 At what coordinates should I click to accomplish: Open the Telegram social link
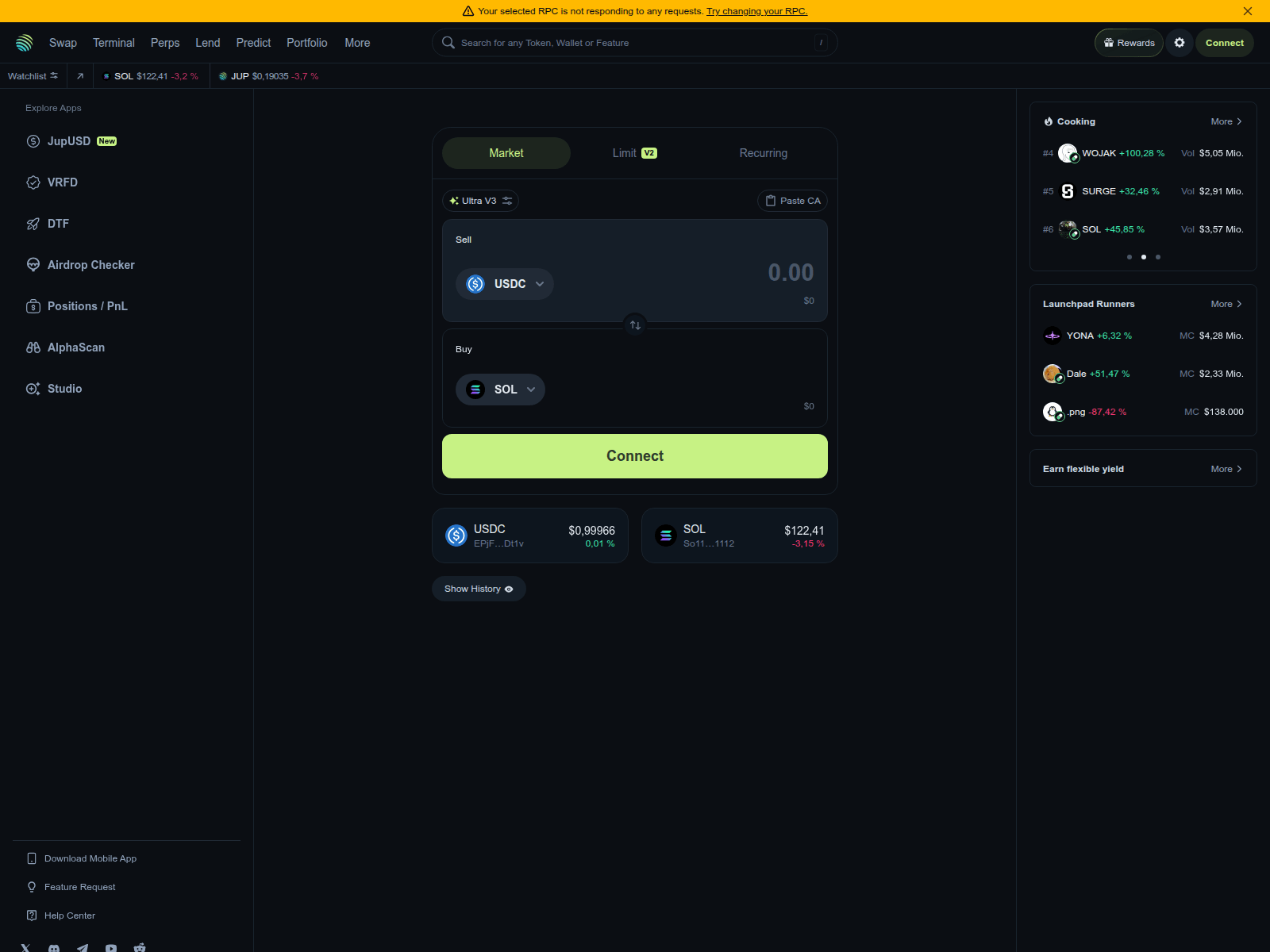pos(83,948)
